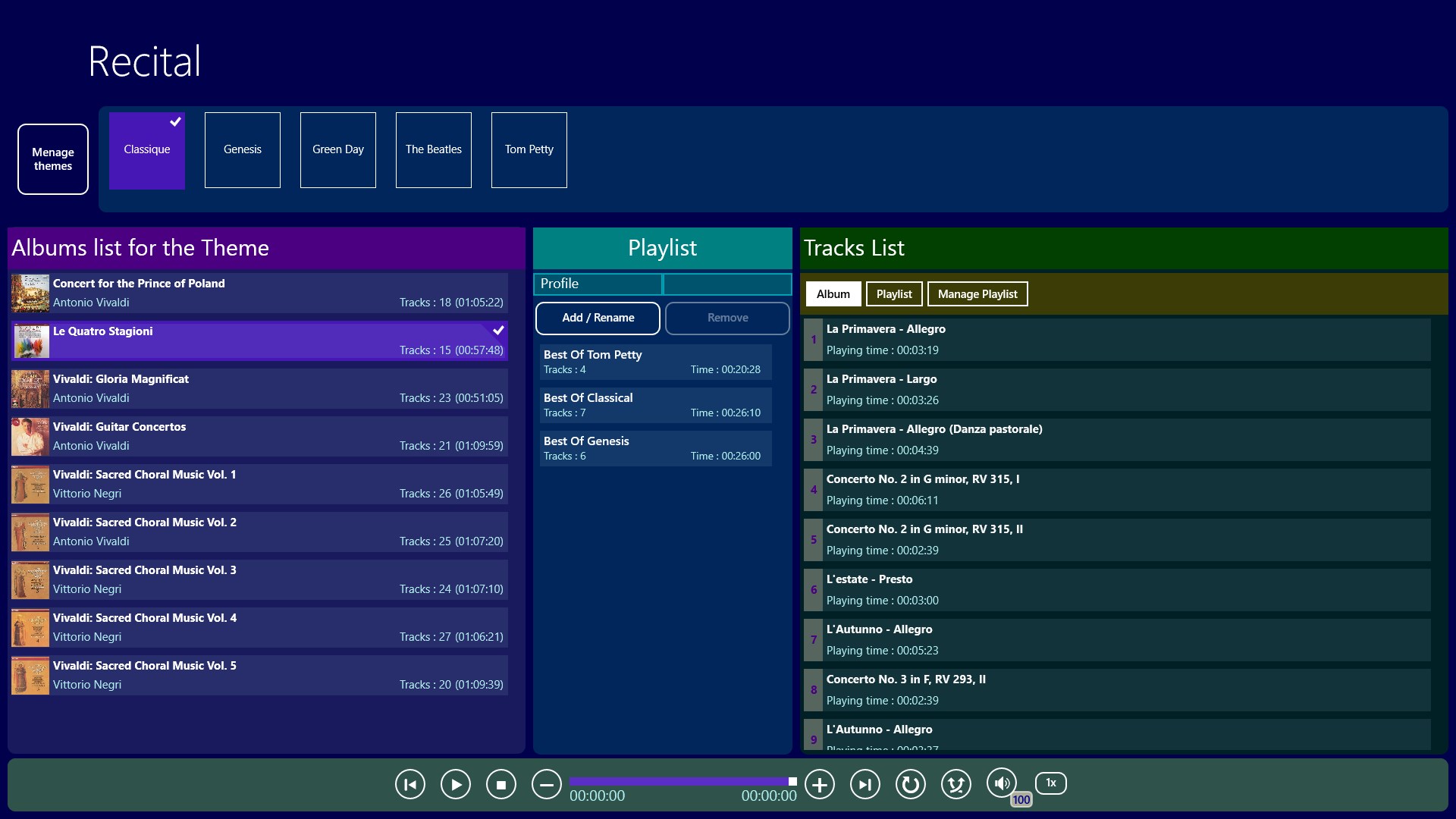Click the minus seek-back button

(x=547, y=785)
